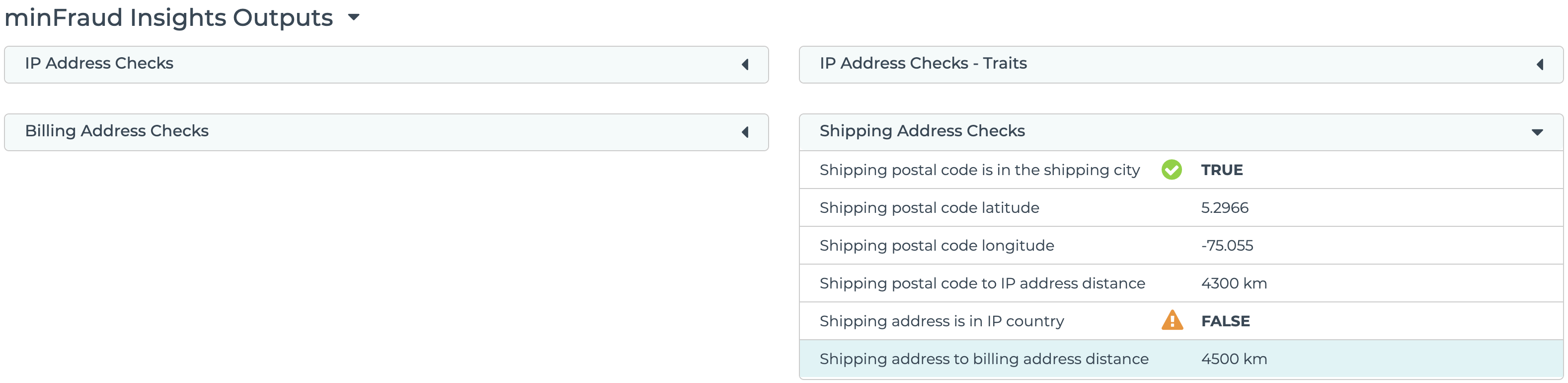1568x383 pixels.
Task: Expand IP Address Checks - Traits arrow
Action: click(x=1540, y=65)
